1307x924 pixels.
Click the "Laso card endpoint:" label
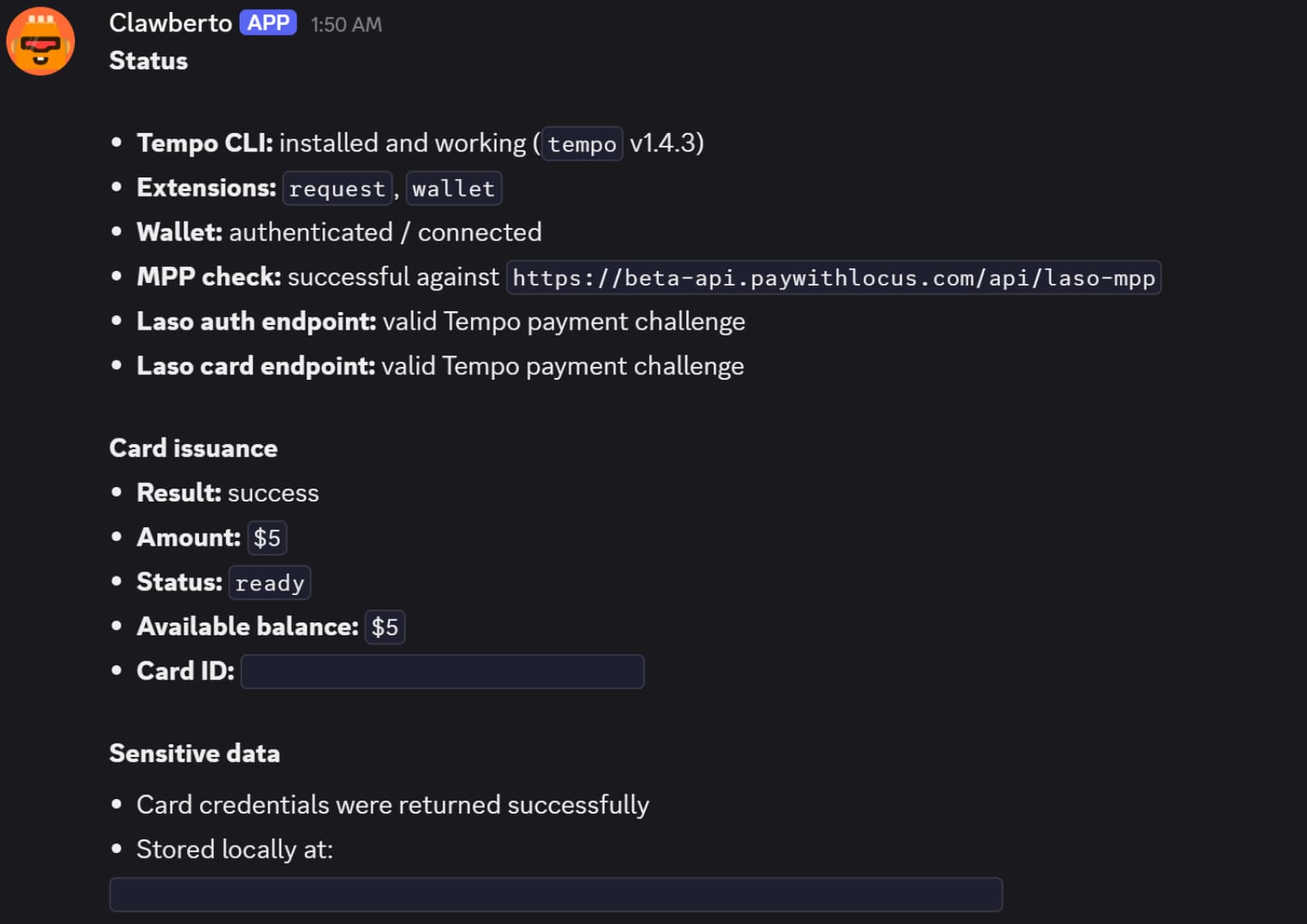pyautogui.click(x=256, y=366)
